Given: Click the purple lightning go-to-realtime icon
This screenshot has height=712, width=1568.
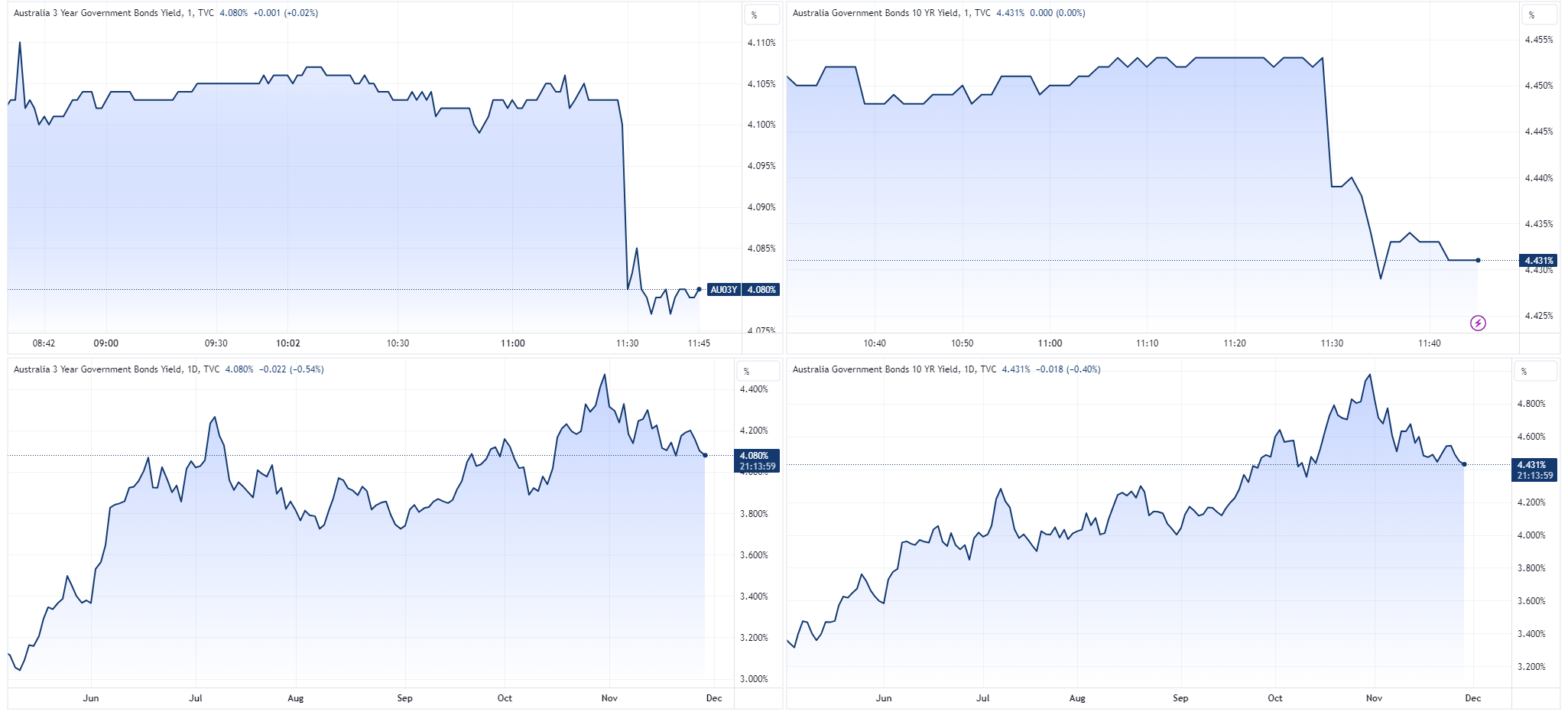Looking at the screenshot, I should pos(1478,323).
